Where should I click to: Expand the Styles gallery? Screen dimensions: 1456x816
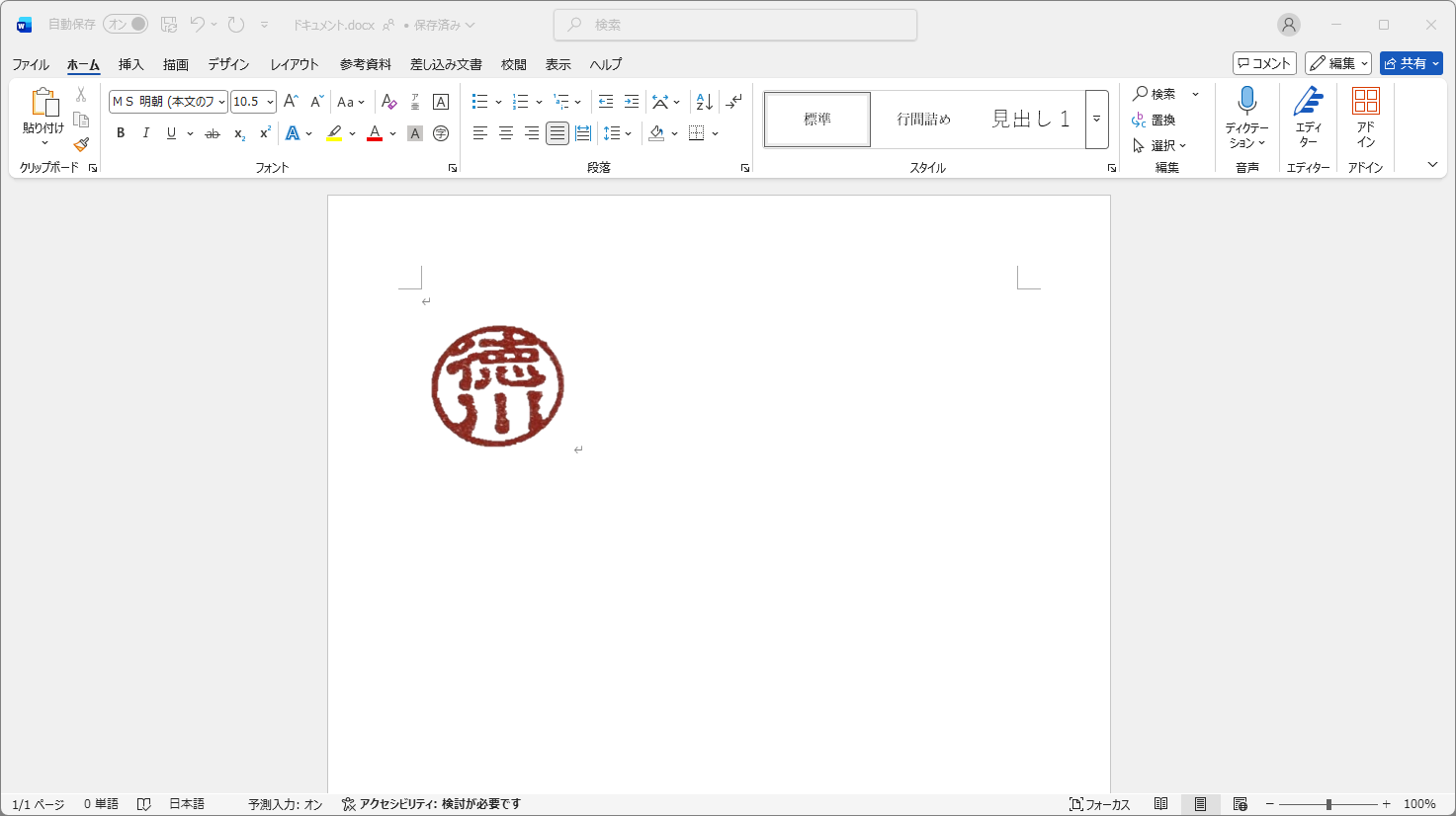[x=1096, y=120]
